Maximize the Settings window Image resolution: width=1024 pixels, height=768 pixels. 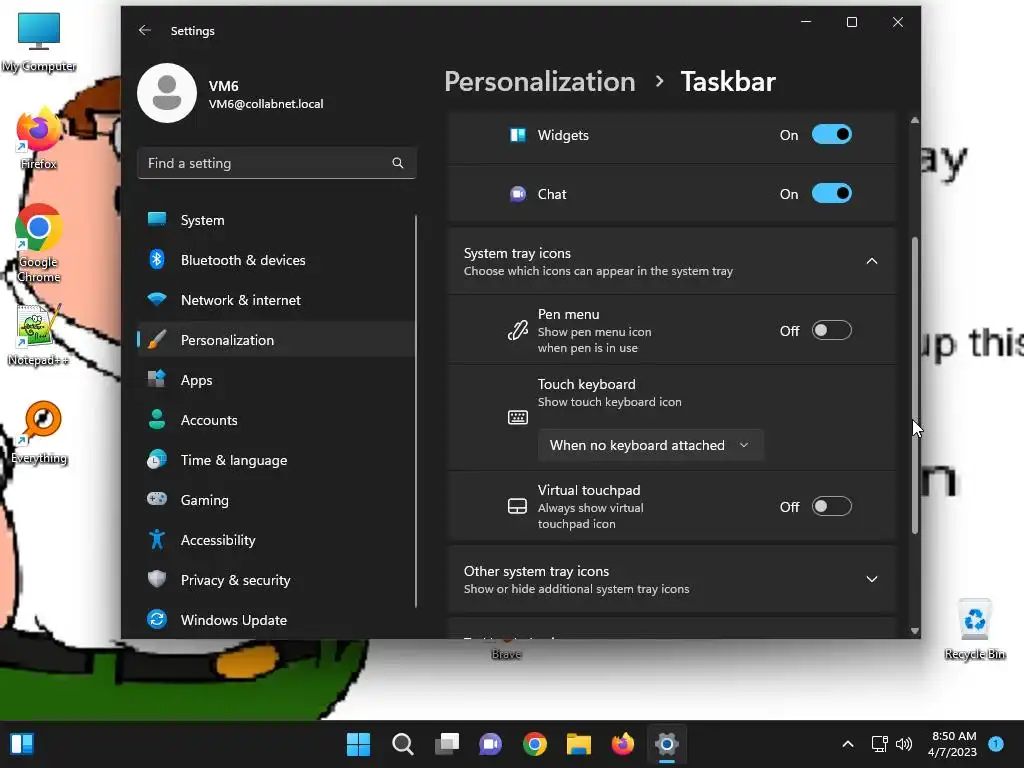click(x=852, y=22)
